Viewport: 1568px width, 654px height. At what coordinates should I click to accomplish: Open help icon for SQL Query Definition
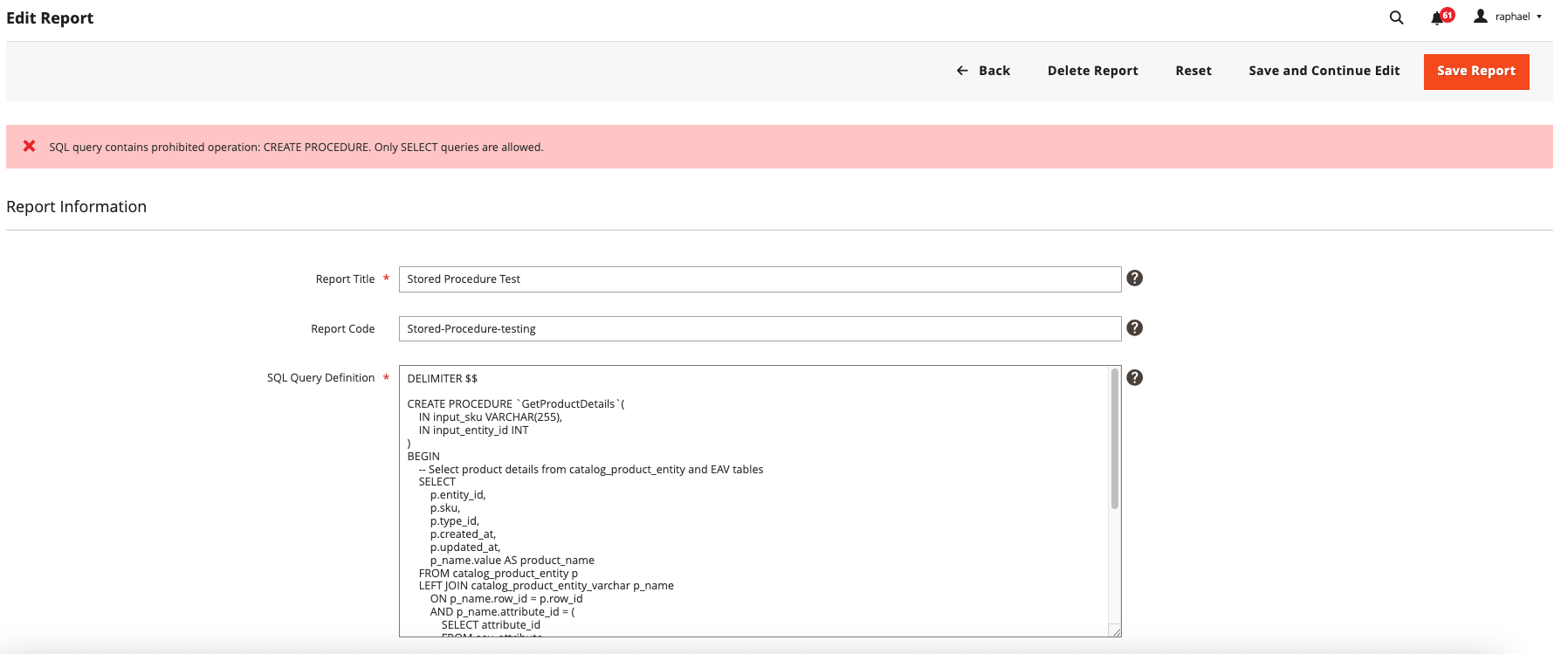tap(1134, 377)
